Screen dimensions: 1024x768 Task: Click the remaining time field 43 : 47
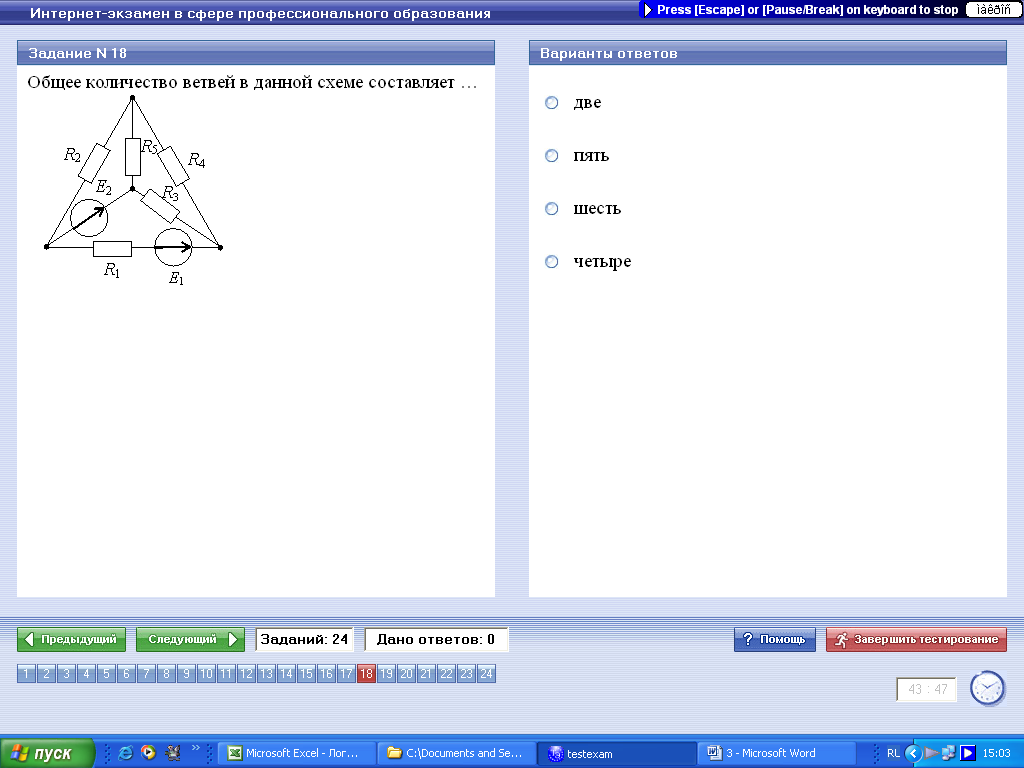coord(927,690)
